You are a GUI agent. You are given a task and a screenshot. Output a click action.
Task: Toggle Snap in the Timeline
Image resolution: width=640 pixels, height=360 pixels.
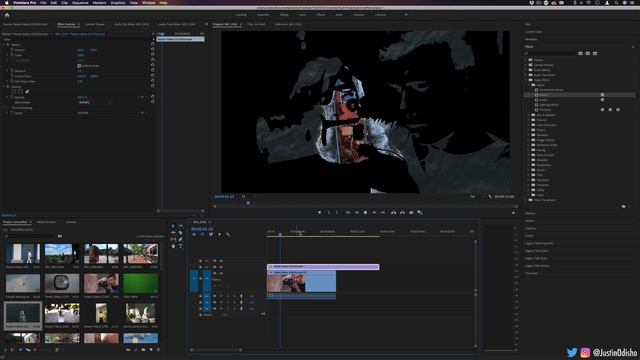tap(202, 234)
